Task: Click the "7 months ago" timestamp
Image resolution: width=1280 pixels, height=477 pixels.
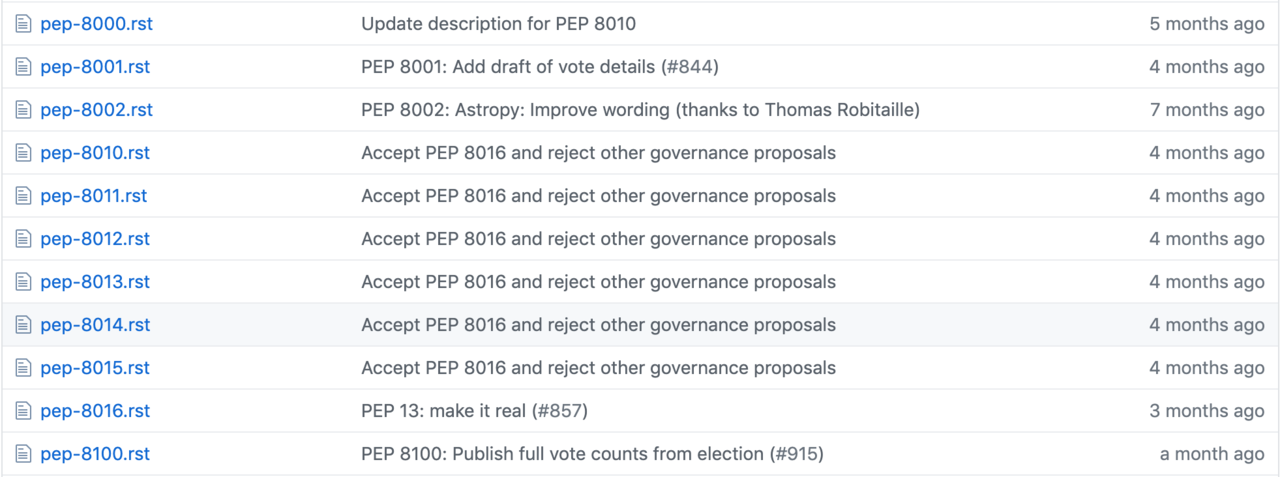Action: [1207, 110]
